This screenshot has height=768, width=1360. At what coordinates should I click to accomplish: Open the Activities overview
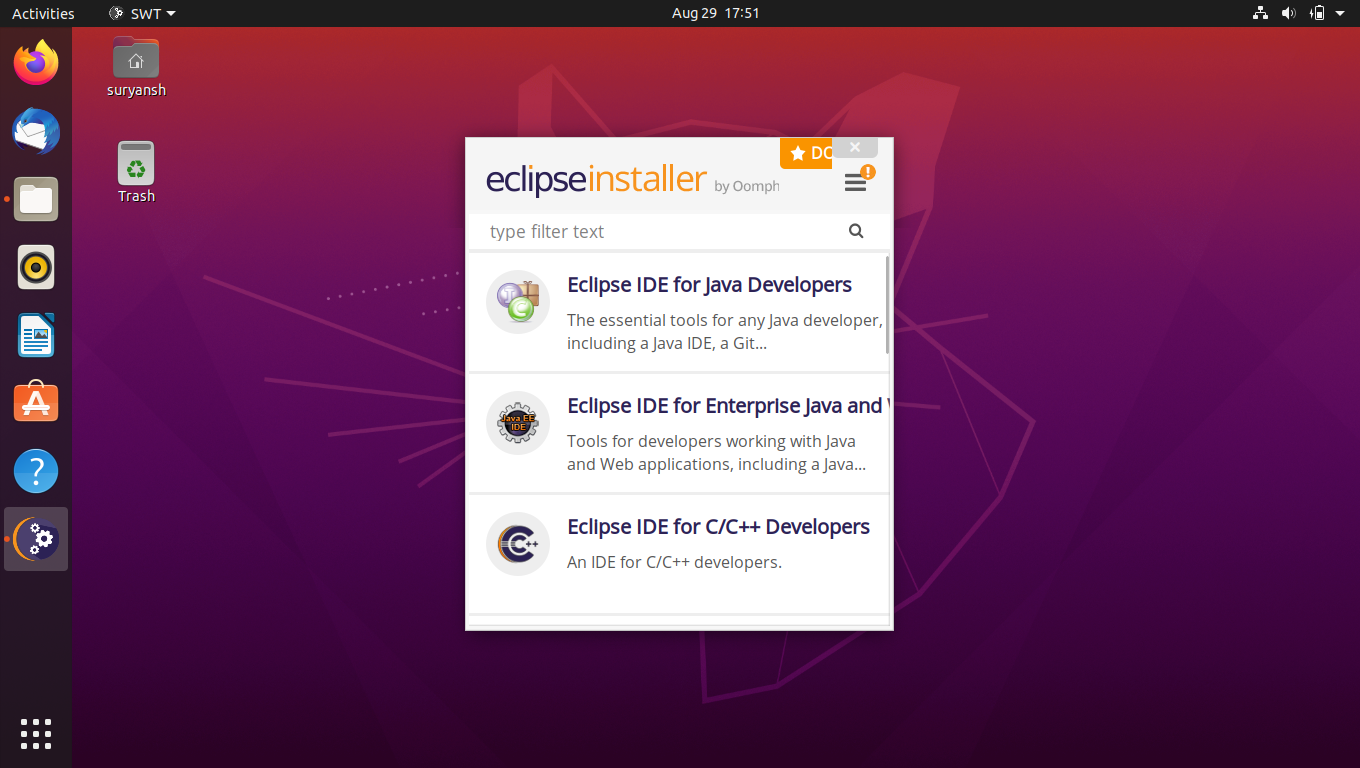43,13
